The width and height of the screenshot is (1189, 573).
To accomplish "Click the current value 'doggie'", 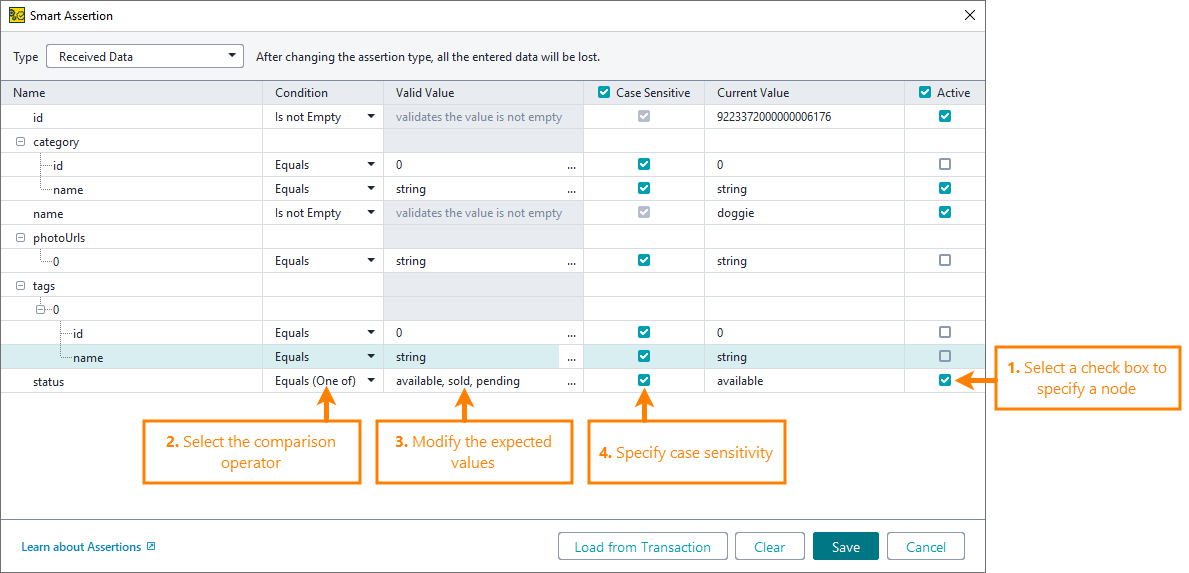I will click(736, 213).
